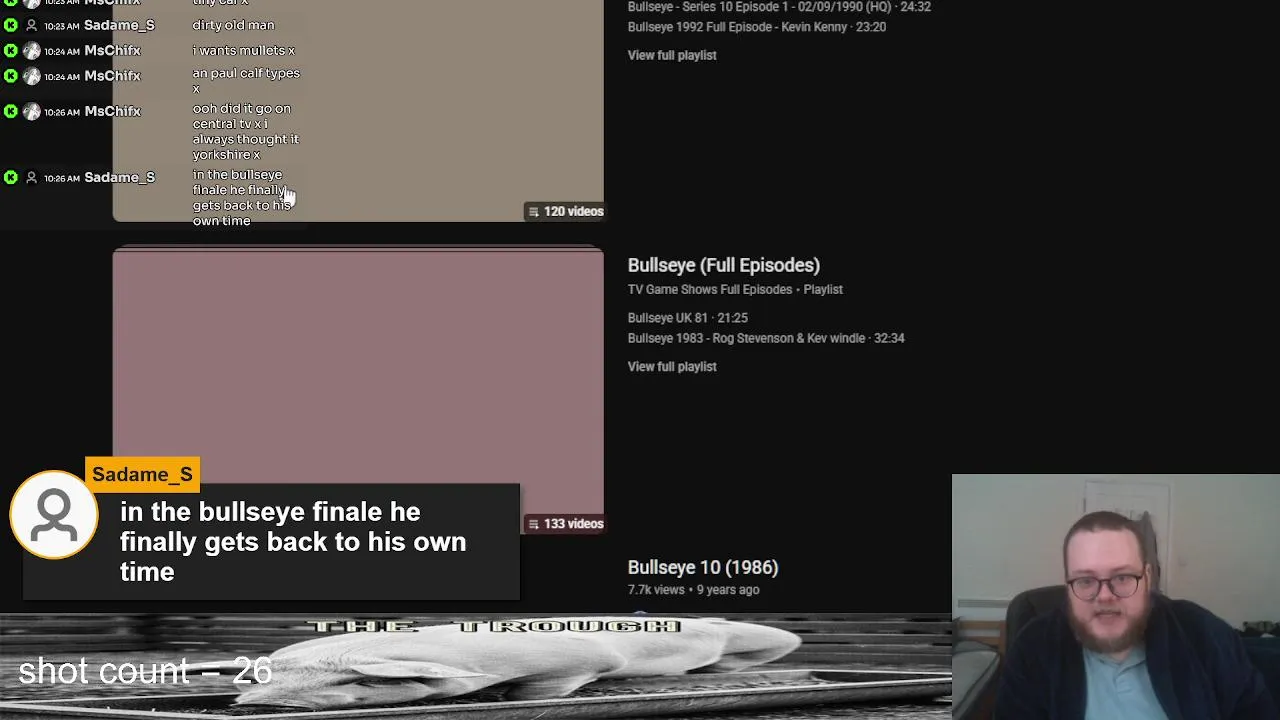Open Bullseye (Full Episodes) playlist title
This screenshot has width=1280, height=720.
click(x=723, y=265)
